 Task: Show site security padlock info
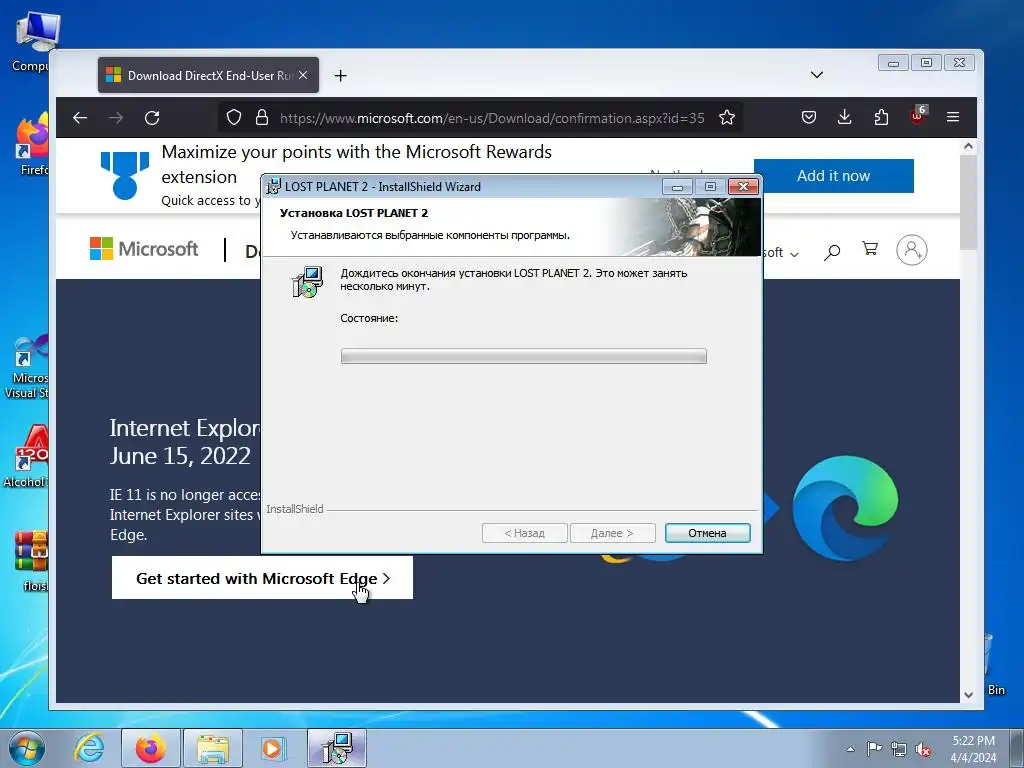tap(262, 118)
